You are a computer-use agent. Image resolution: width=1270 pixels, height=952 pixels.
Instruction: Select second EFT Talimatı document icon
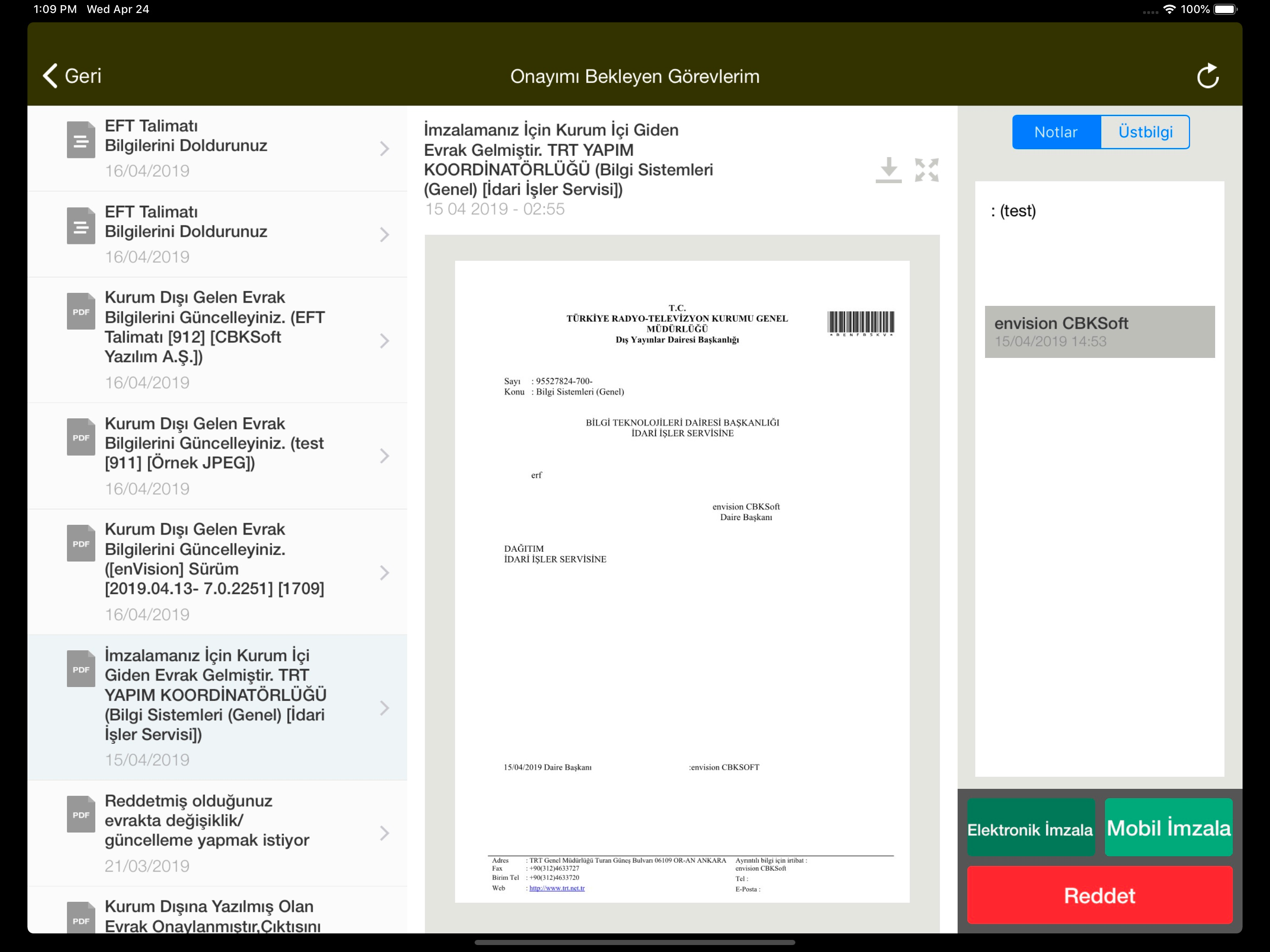pyautogui.click(x=81, y=225)
